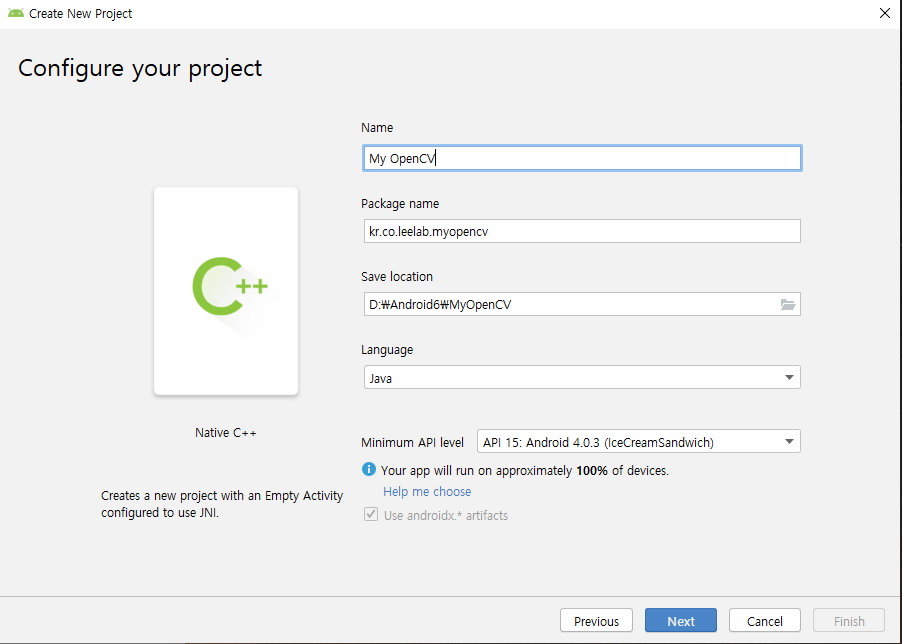Click the Configure your project heading

(x=140, y=69)
